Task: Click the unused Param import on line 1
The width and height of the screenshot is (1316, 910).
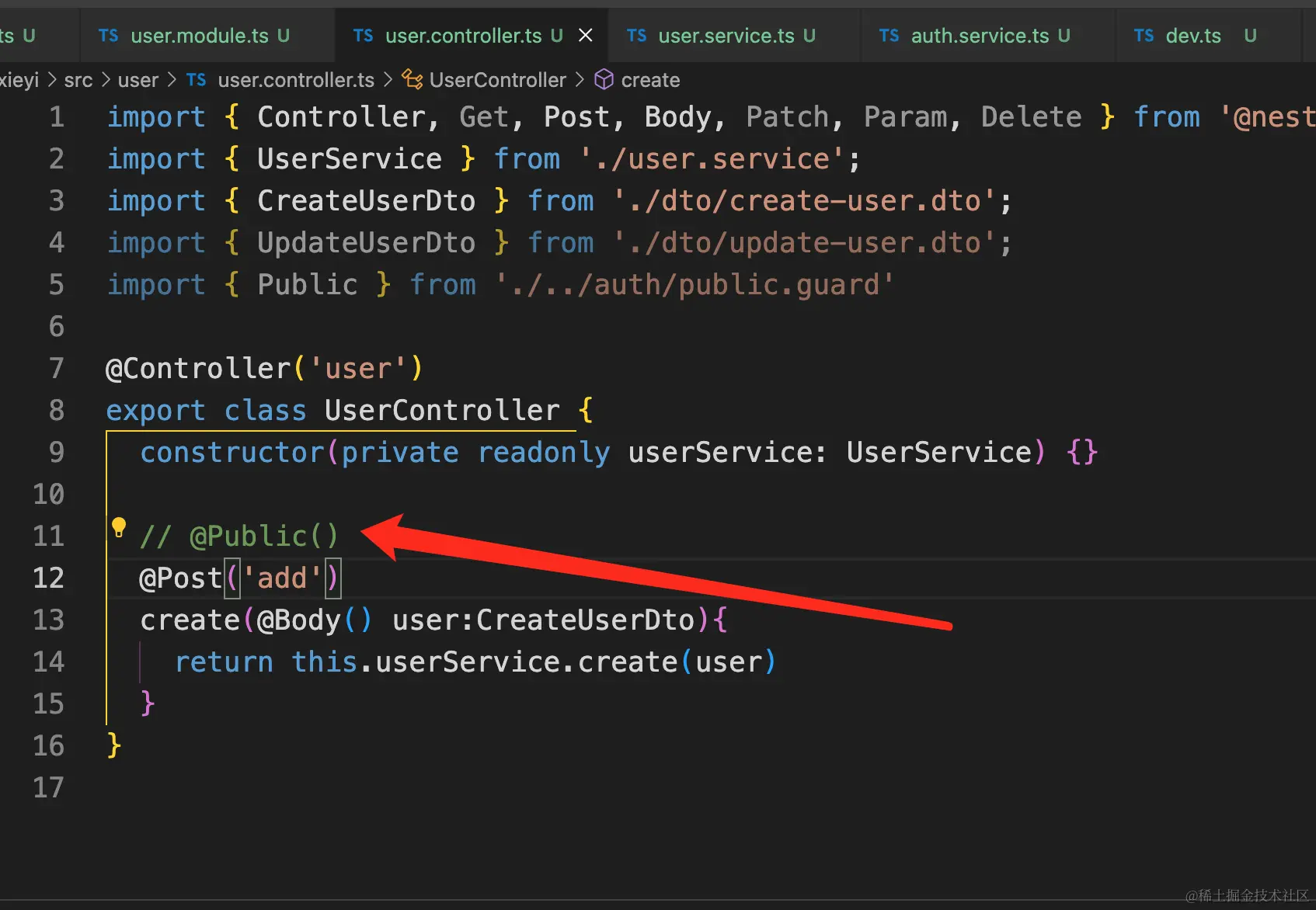Action: [x=906, y=117]
